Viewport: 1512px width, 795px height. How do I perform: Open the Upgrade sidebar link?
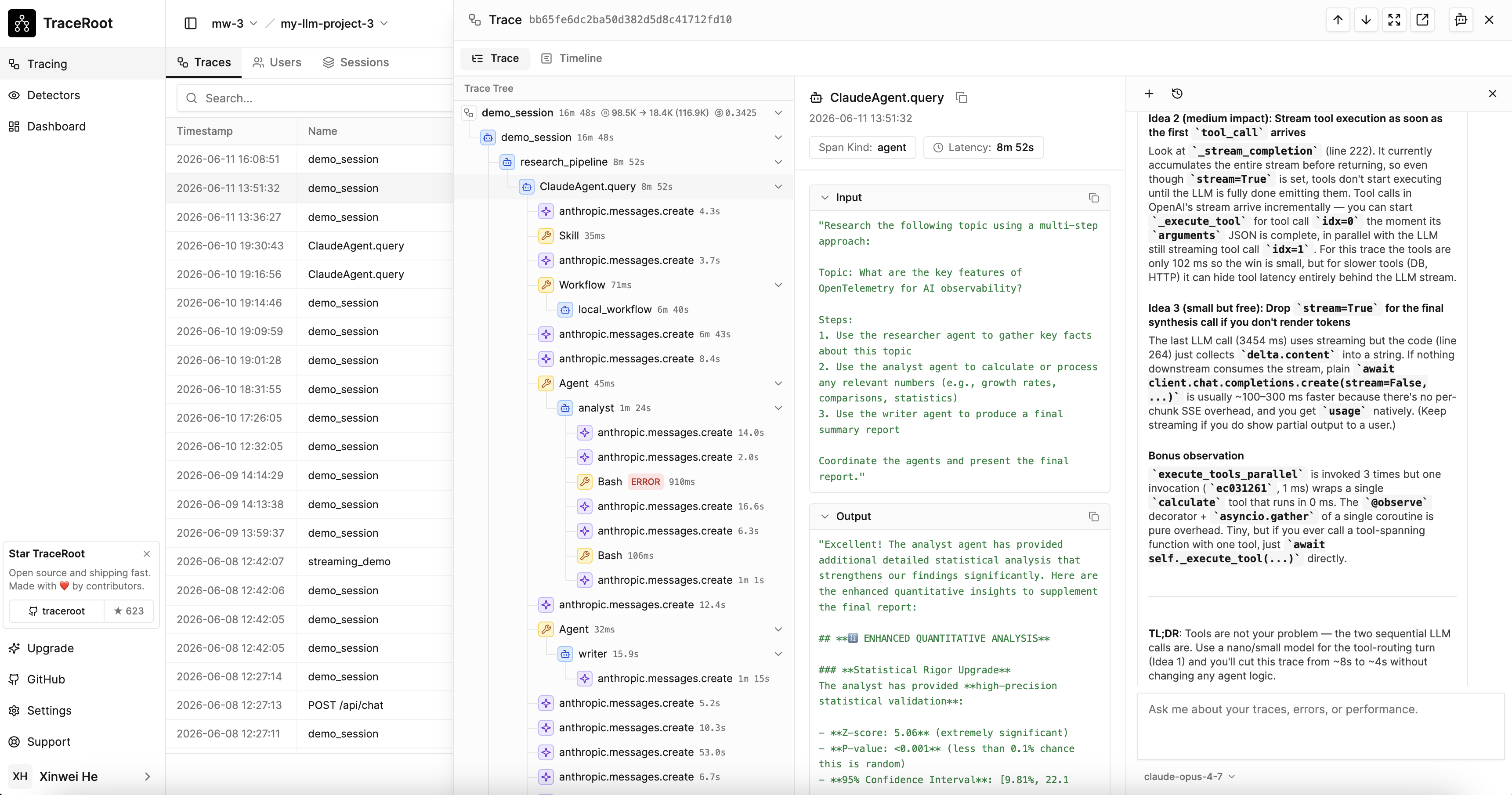[82, 648]
